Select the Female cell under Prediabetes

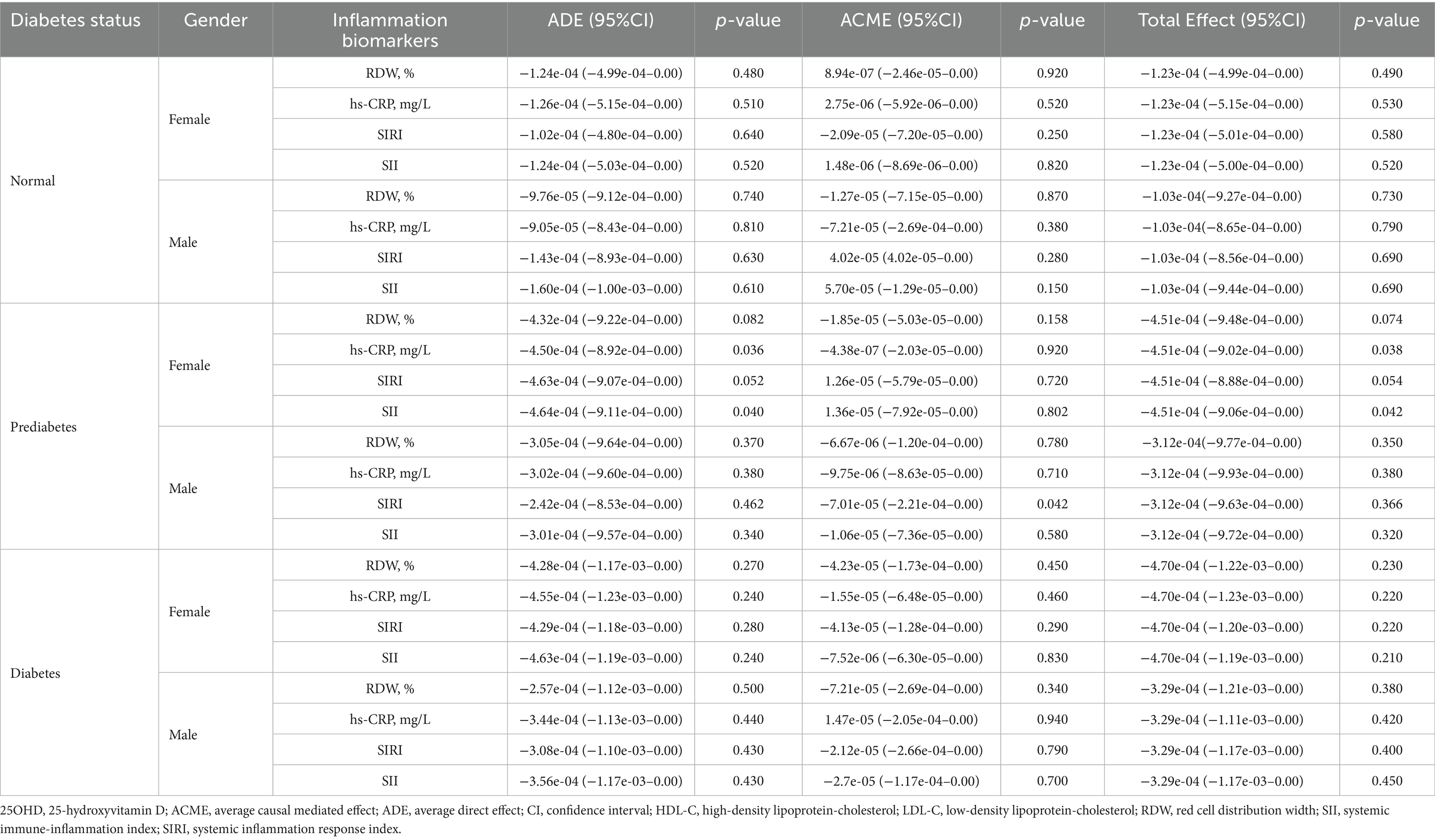coord(189,366)
